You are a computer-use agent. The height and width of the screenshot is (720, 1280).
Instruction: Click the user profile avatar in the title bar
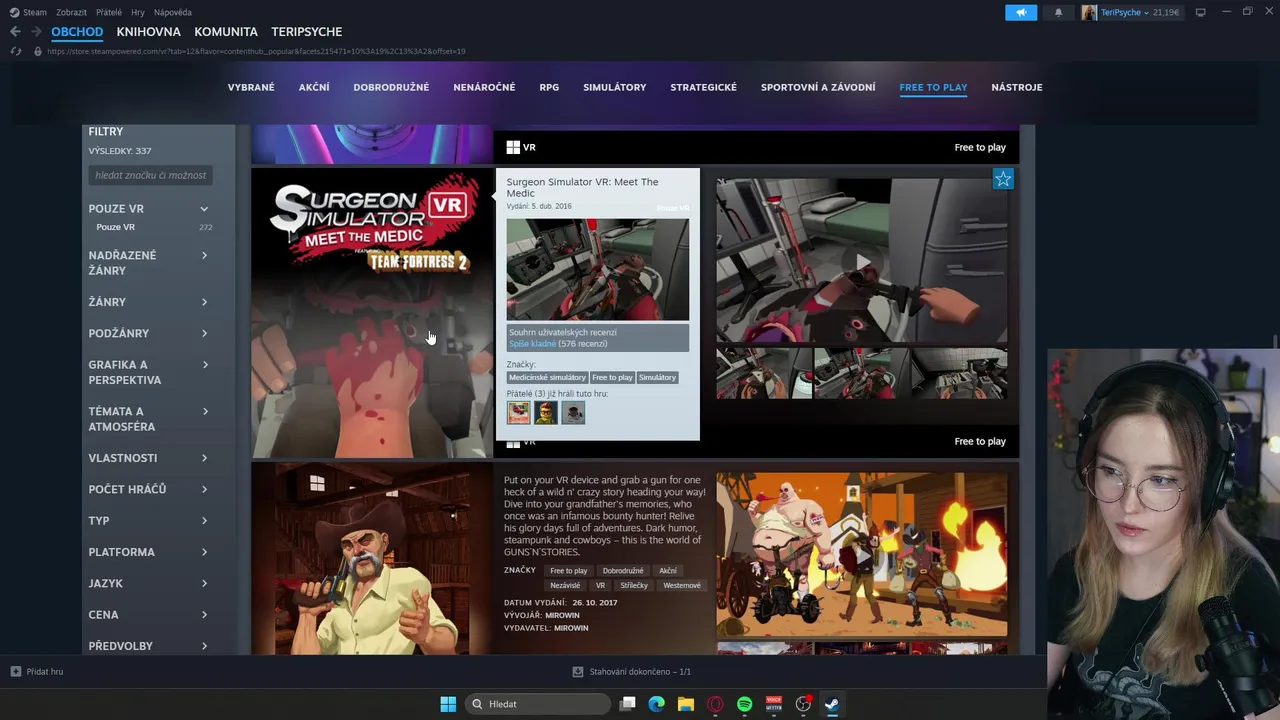[x=1089, y=12]
